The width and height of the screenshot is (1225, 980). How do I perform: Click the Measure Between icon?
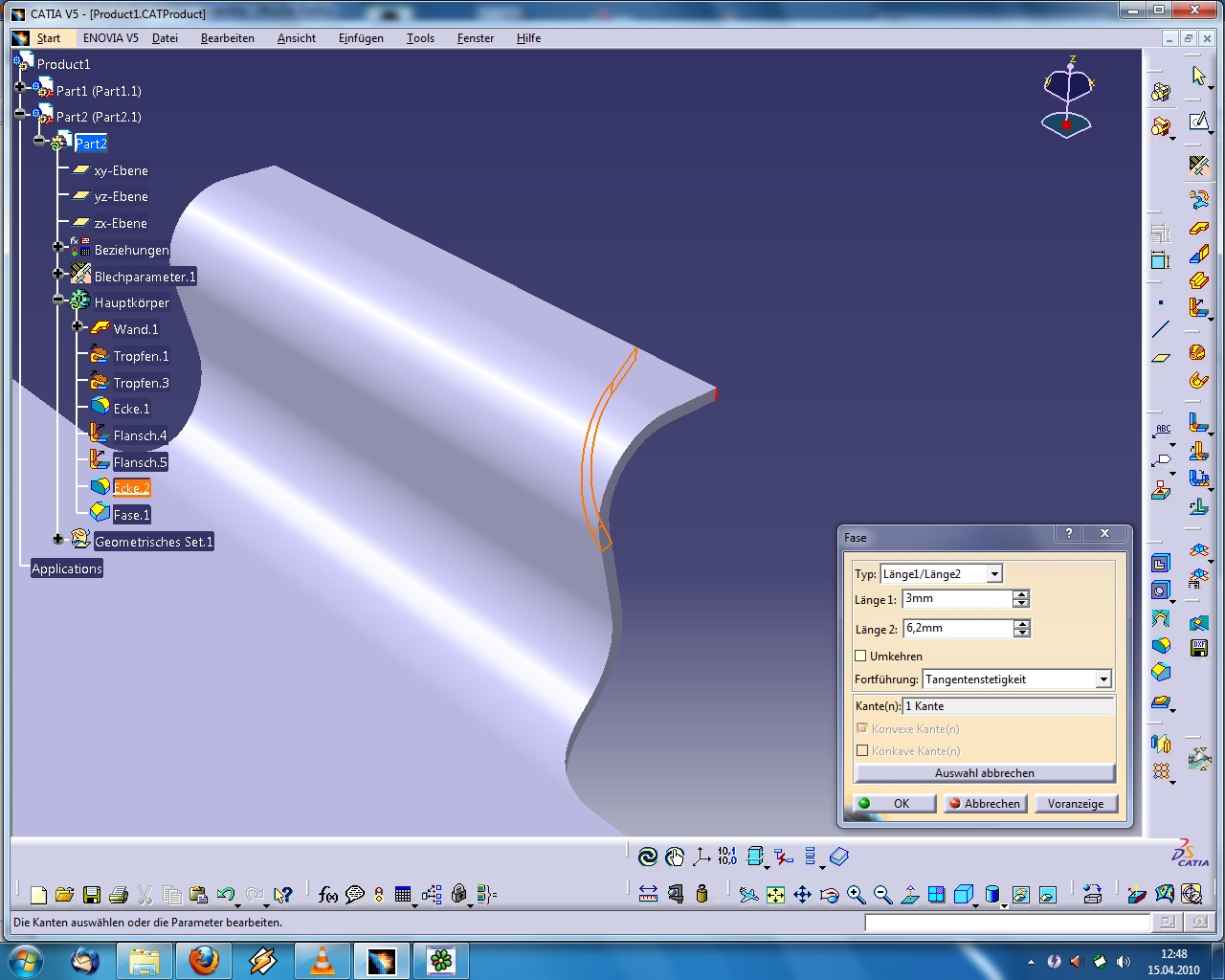648,895
